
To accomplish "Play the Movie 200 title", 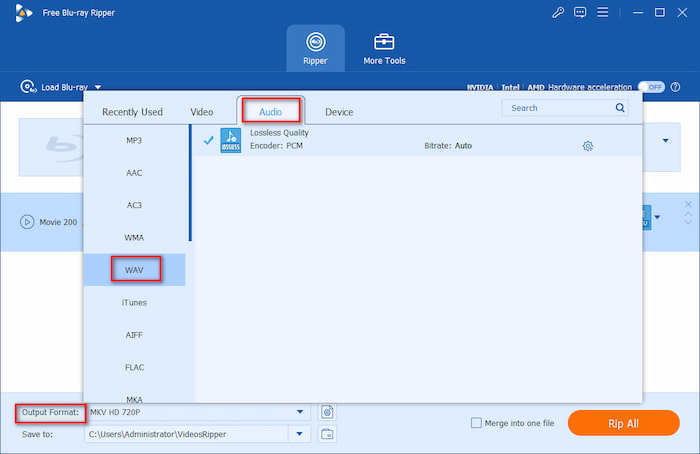I will [27, 222].
